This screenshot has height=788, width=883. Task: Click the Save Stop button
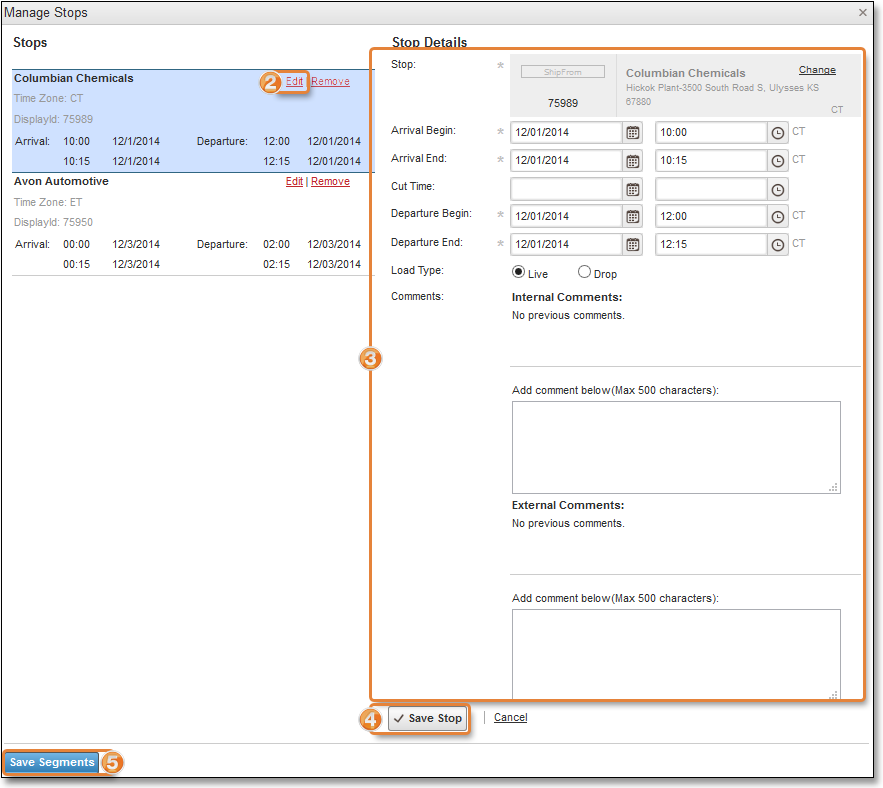[427, 718]
